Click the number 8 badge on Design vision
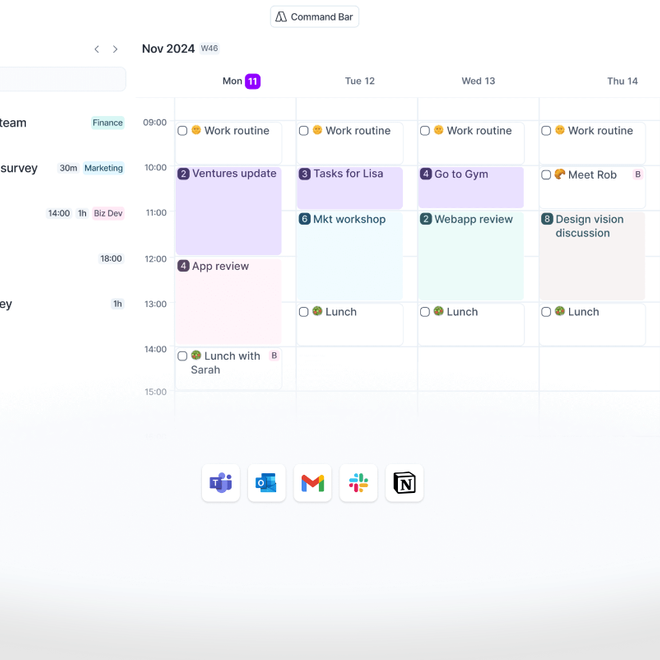 (x=547, y=219)
